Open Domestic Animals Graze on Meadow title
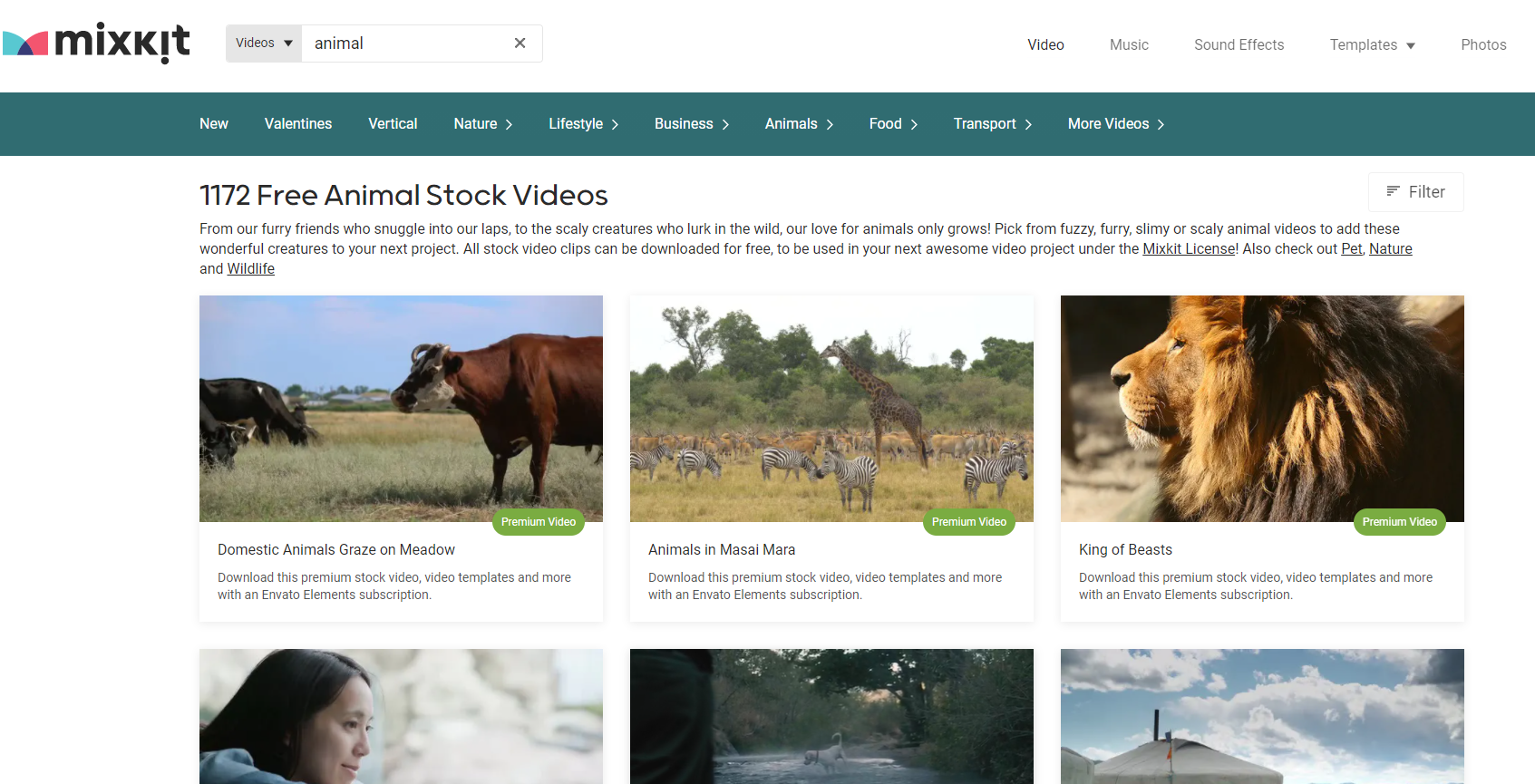The height and width of the screenshot is (784, 1535). [336, 549]
